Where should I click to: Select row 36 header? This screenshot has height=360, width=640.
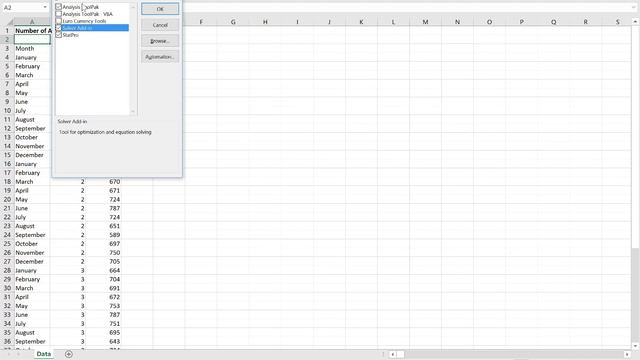coord(7,341)
